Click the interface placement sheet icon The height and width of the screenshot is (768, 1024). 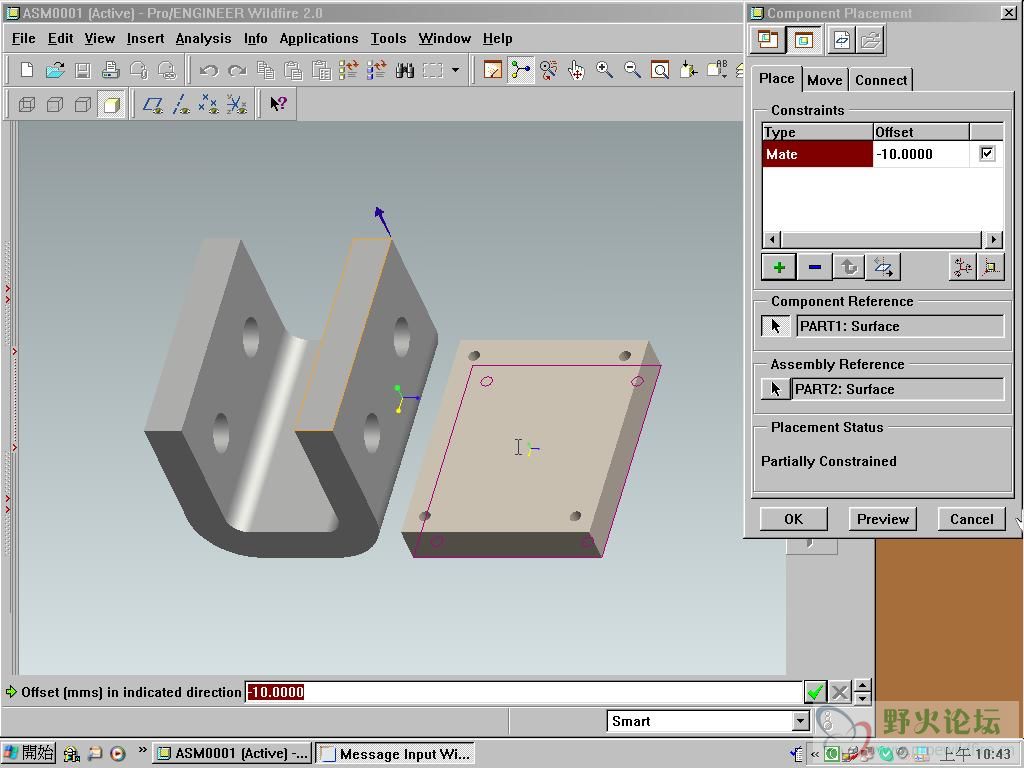[x=842, y=40]
